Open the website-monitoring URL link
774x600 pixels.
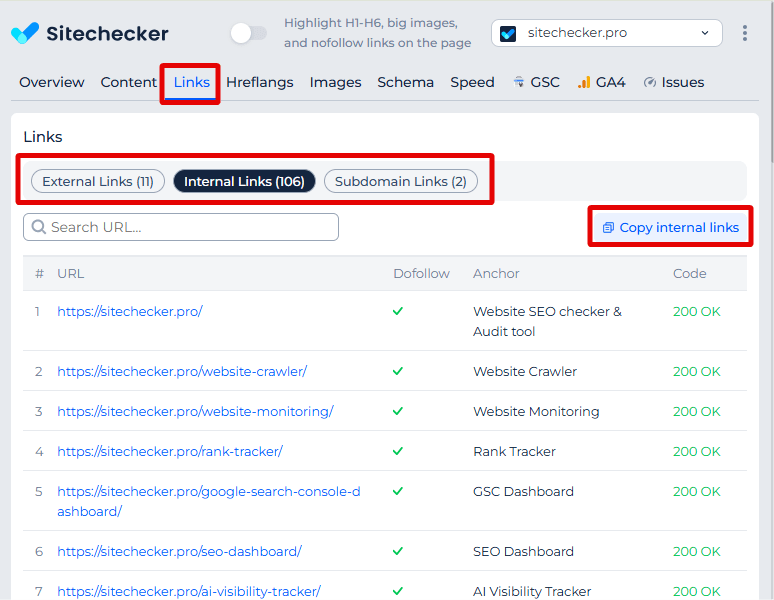tap(195, 411)
